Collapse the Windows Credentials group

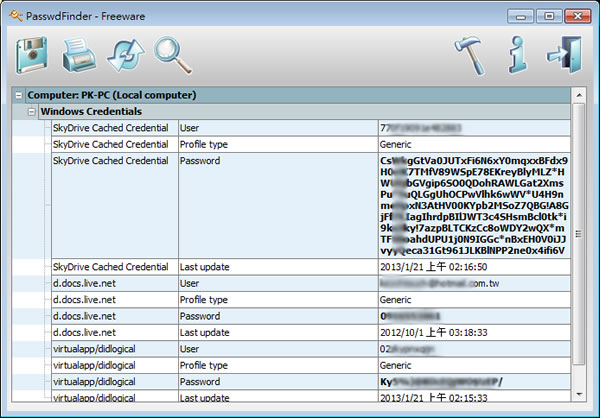pyautogui.click(x=31, y=111)
